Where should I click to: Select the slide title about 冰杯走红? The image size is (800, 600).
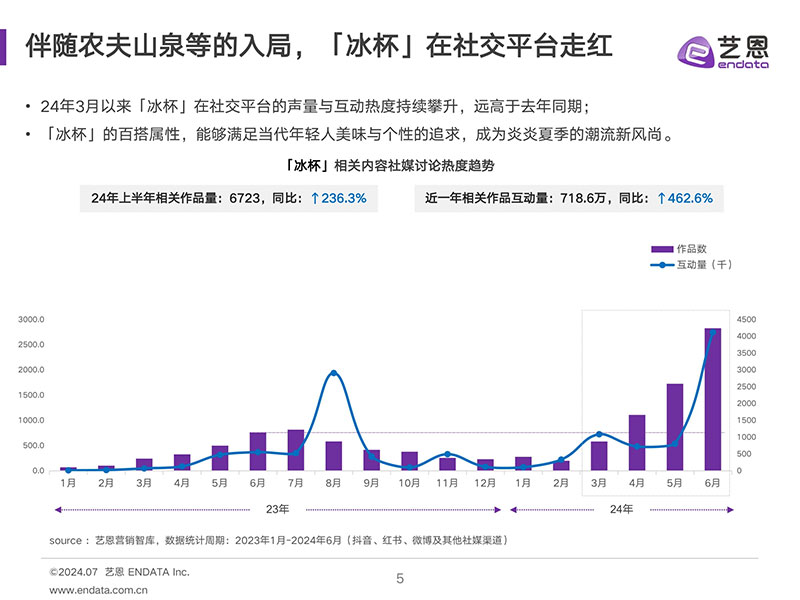click(318, 46)
